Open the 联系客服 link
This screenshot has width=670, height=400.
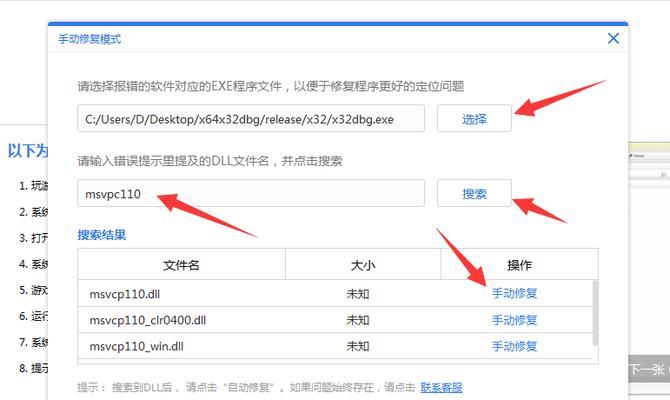click(x=441, y=388)
